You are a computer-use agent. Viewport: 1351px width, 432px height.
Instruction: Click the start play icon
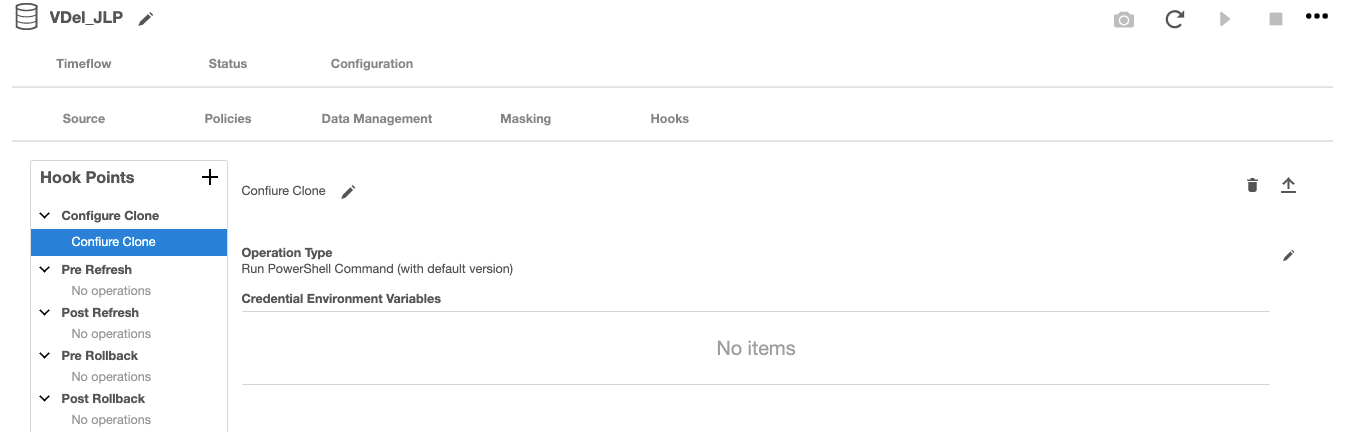tap(1225, 19)
